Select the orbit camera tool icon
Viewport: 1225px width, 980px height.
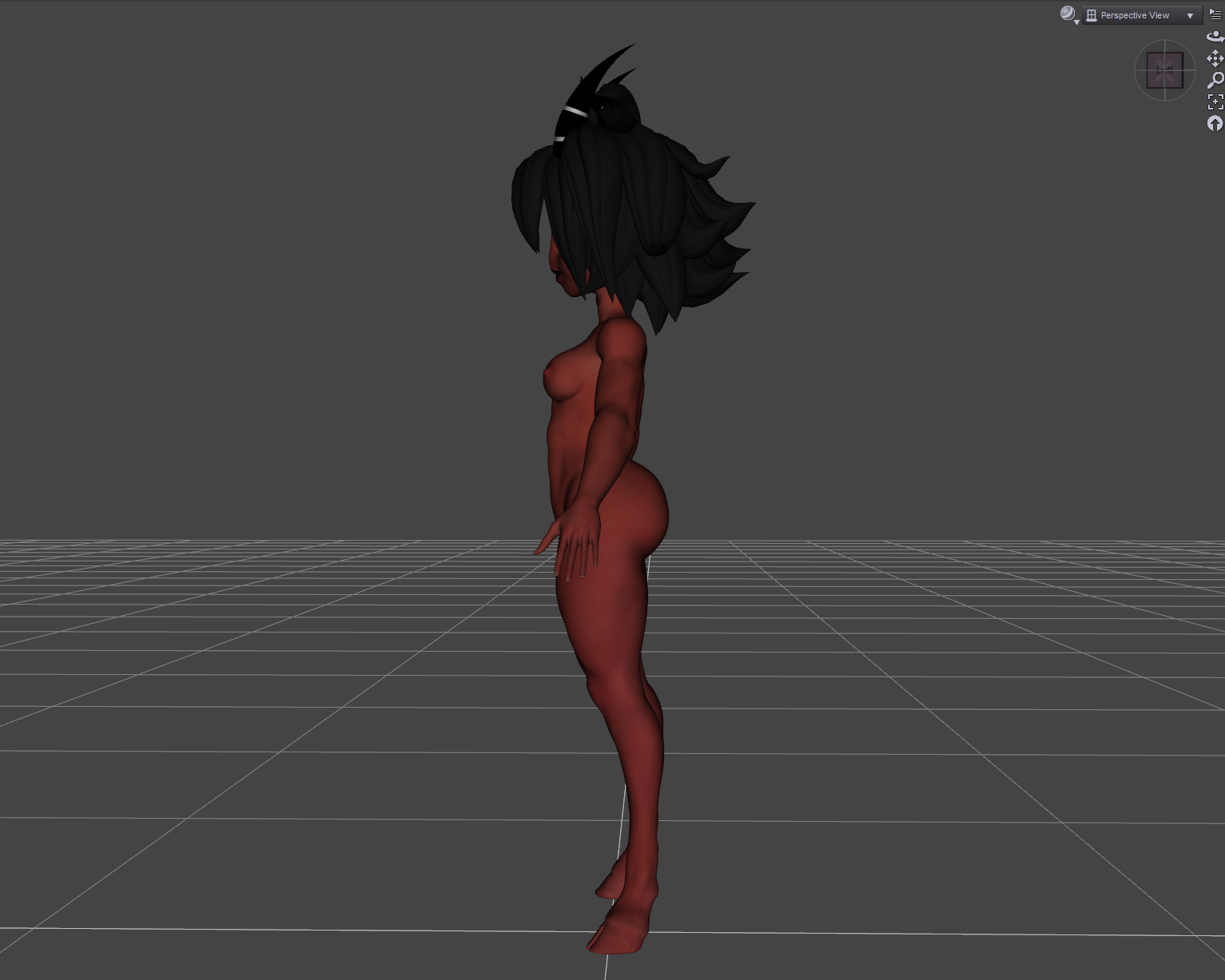[1215, 37]
